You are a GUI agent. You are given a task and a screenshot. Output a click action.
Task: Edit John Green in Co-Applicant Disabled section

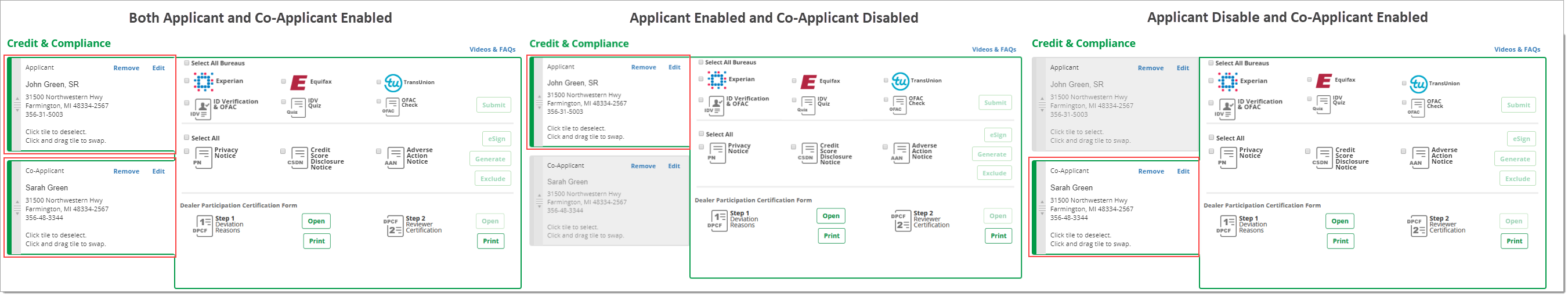(674, 67)
